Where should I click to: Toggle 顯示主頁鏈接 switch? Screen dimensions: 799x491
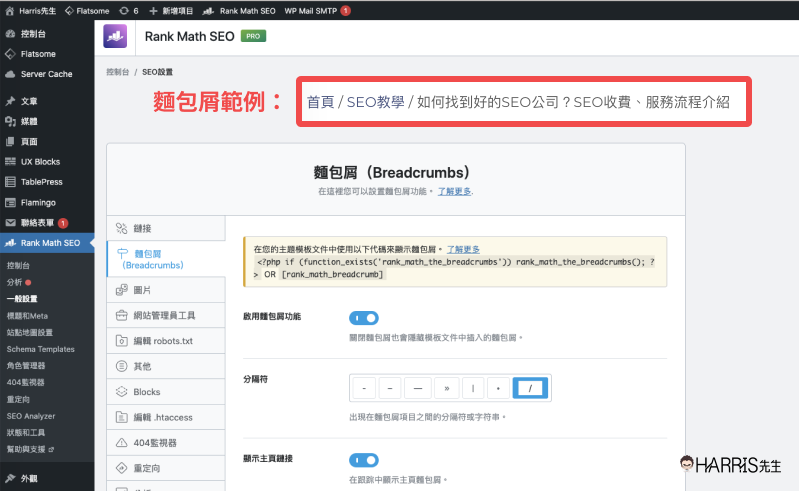tap(364, 460)
